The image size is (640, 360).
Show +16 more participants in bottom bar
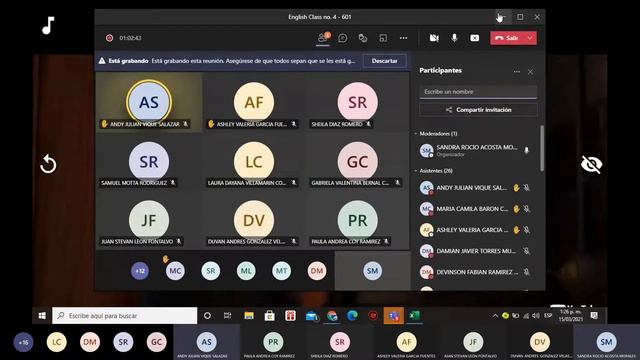coord(24,342)
